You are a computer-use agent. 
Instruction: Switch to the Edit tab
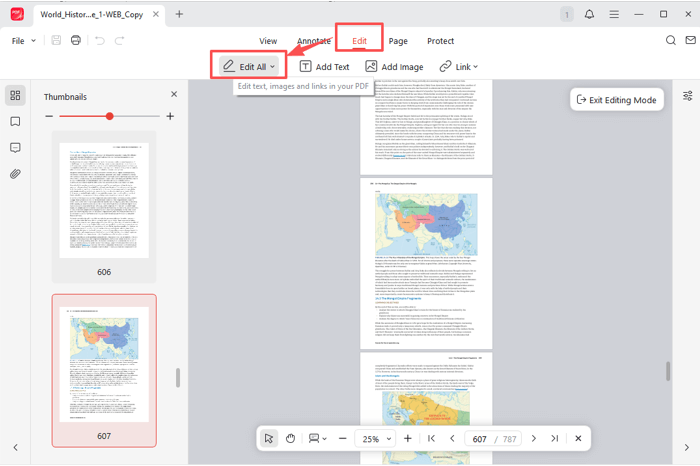(x=359, y=41)
